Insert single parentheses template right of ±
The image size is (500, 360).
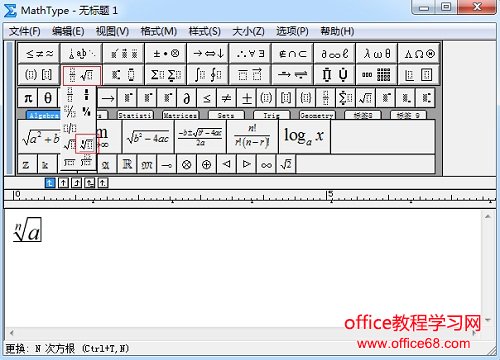266,98
